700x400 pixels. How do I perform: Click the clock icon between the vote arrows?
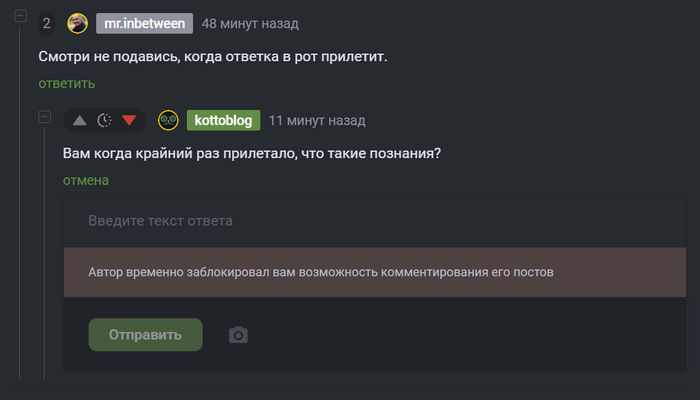(x=104, y=121)
